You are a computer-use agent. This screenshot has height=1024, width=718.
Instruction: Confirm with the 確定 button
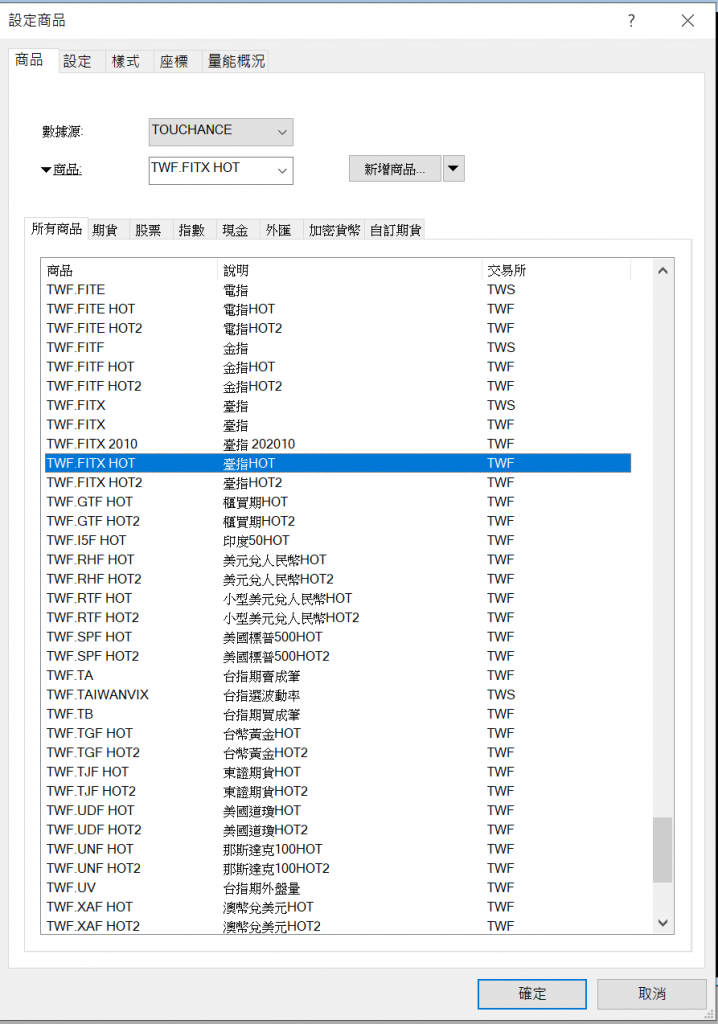pos(532,993)
